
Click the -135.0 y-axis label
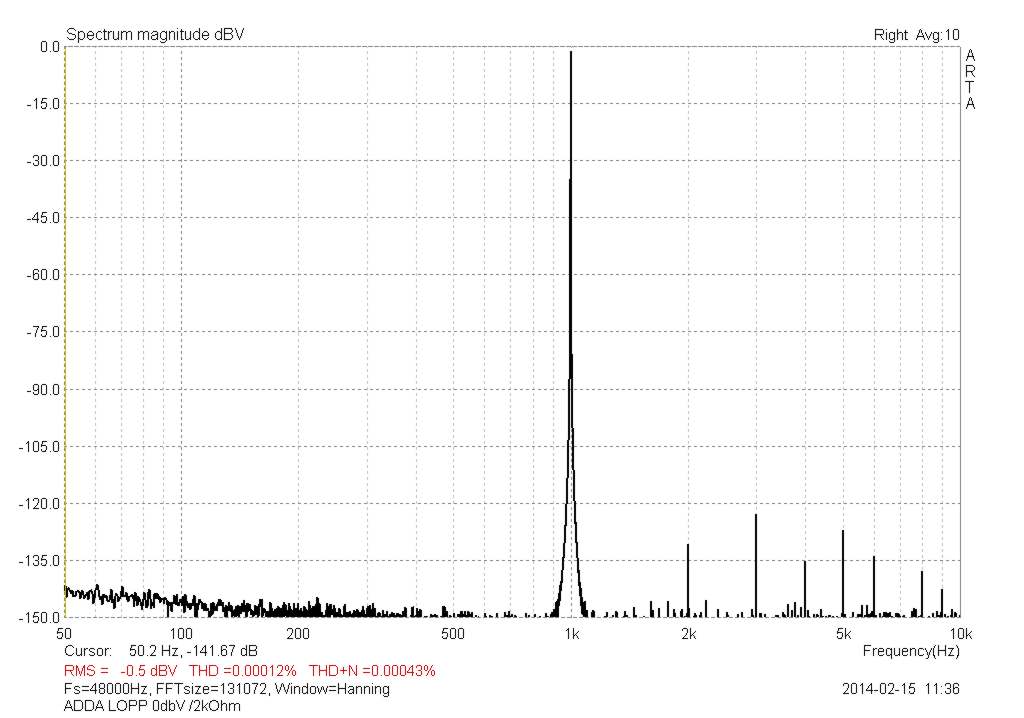[x=40, y=561]
